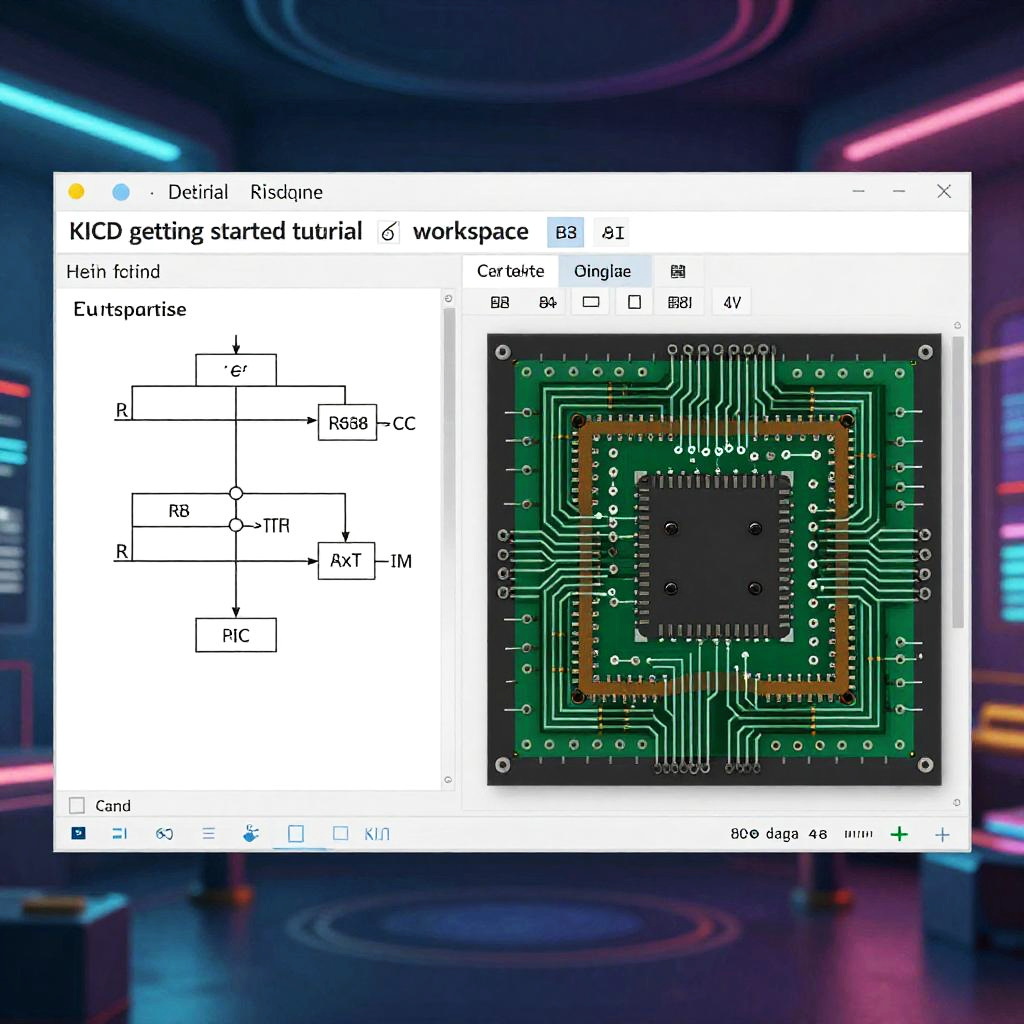This screenshot has height=1024, width=1024.
Task: Open the Oinglae tab
Action: coord(602,271)
